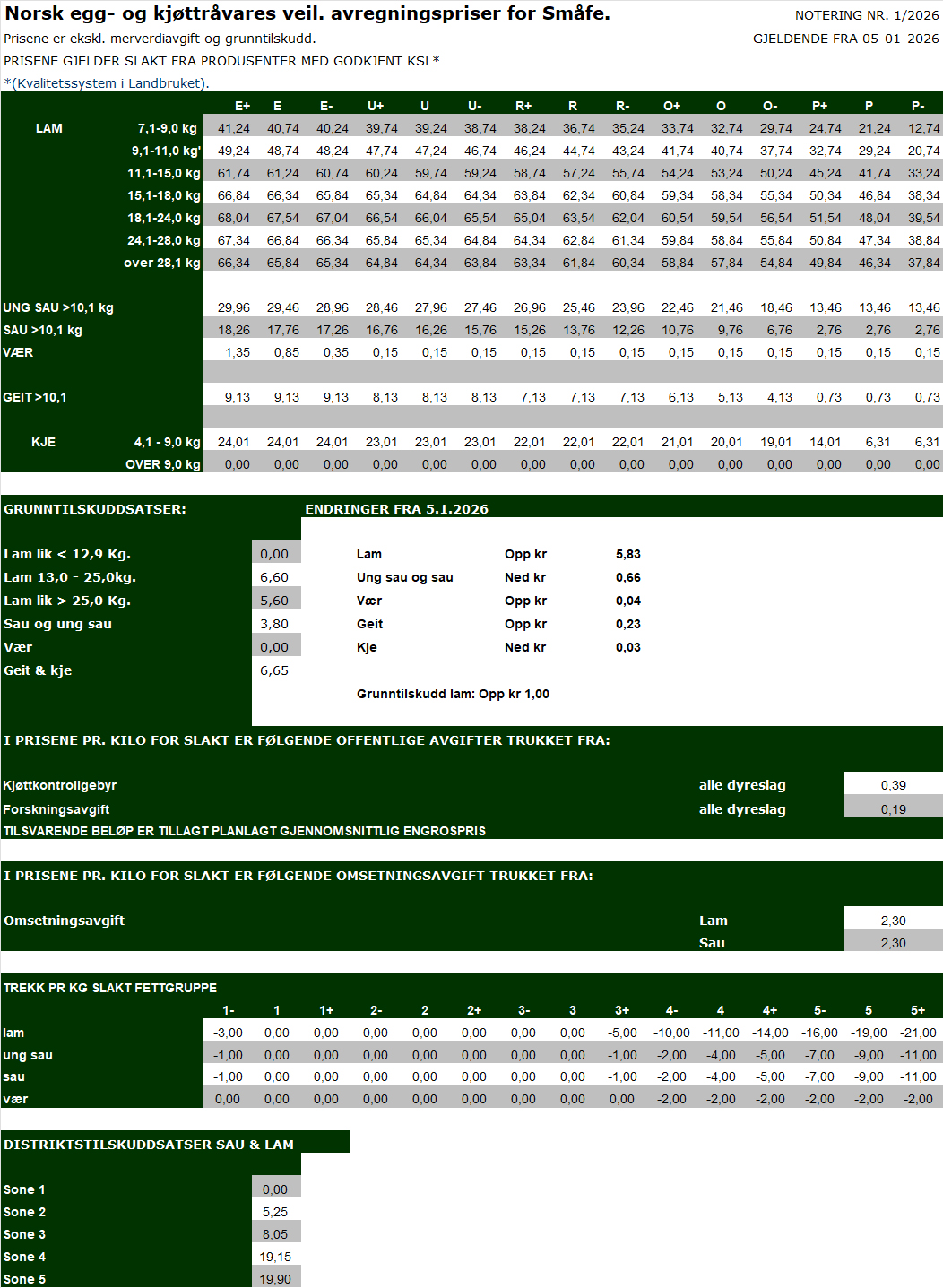The height and width of the screenshot is (1288, 943).
Task: Select the GEIT >10,1 row label
Action: [x=35, y=397]
